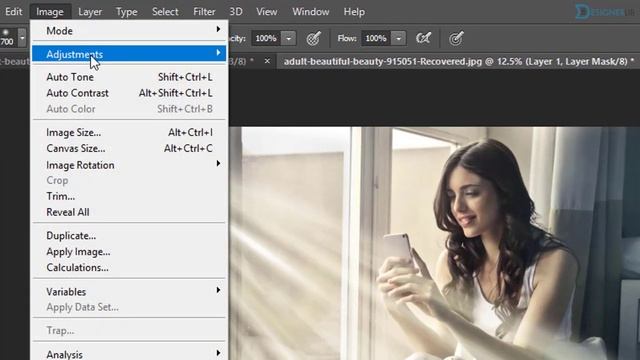The height and width of the screenshot is (360, 640).
Task: Choose Duplicate command
Action: pos(129,236)
